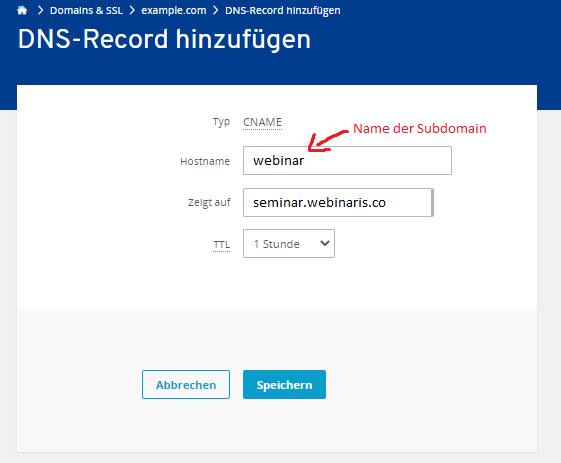The image size is (561, 463).
Task: Click the red Name der Subdomain annotation
Action: [x=420, y=128]
